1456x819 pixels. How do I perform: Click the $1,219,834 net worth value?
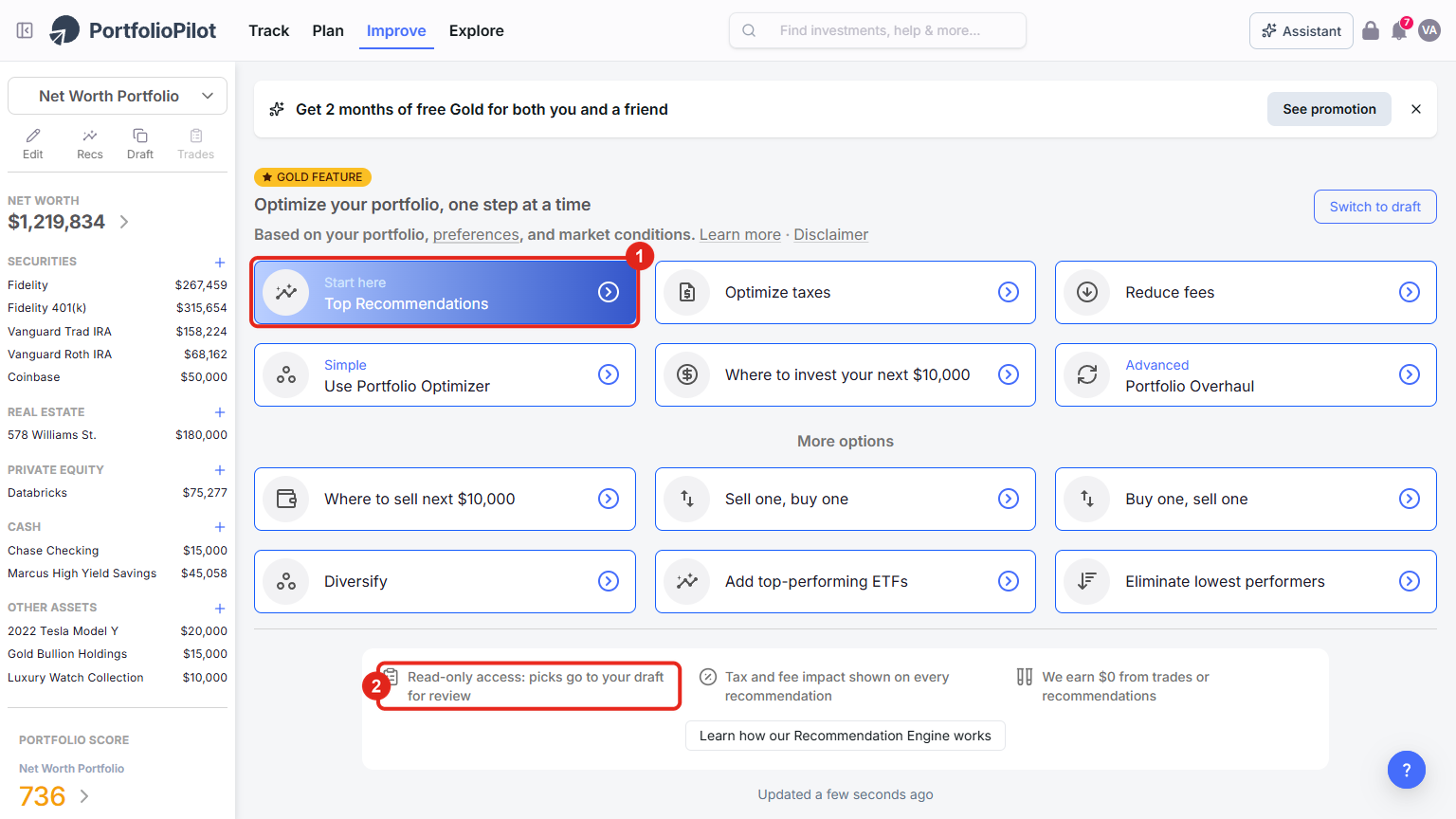tap(57, 222)
